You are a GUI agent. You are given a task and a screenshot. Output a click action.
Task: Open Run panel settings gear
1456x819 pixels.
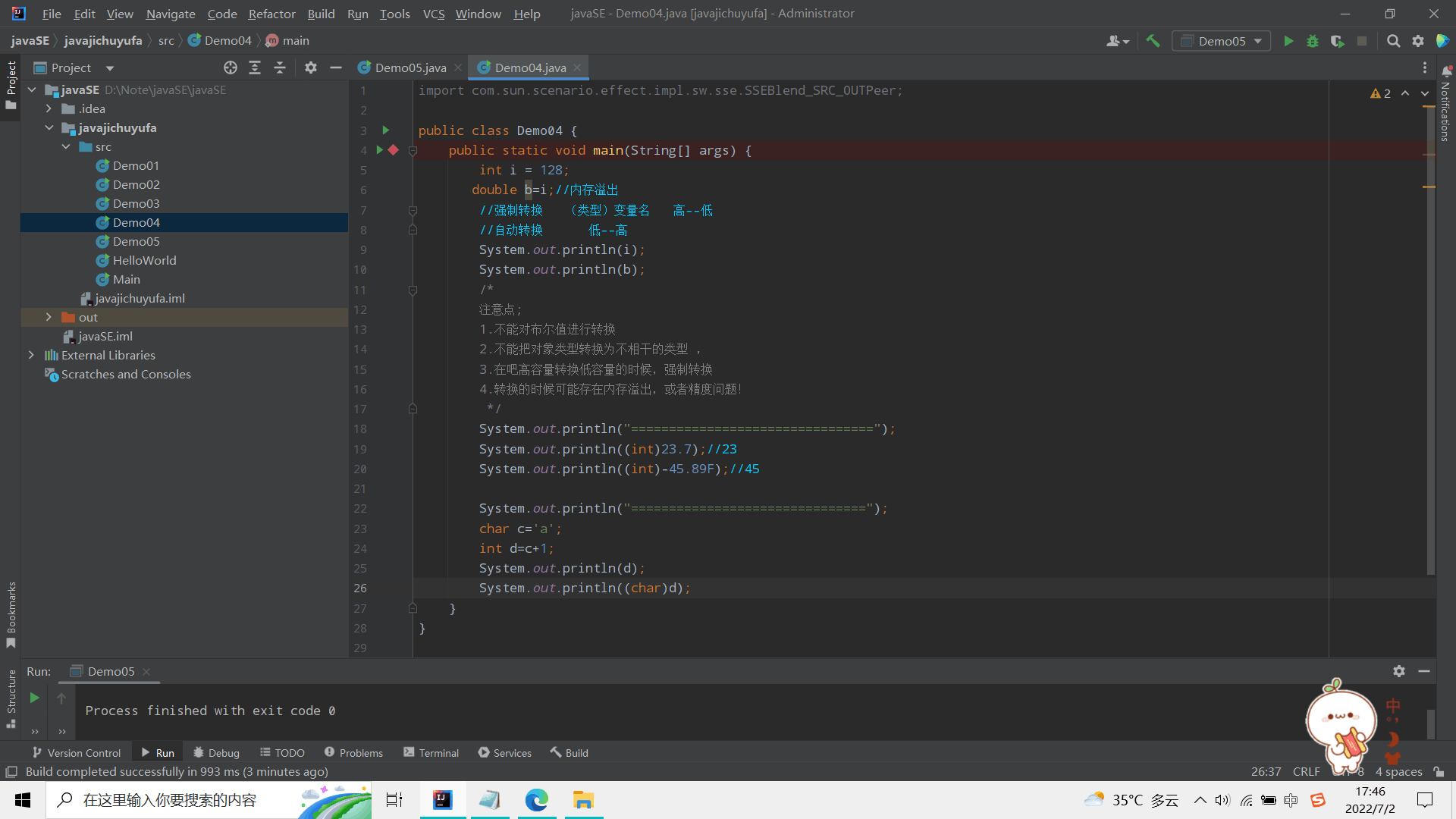[x=1399, y=671]
